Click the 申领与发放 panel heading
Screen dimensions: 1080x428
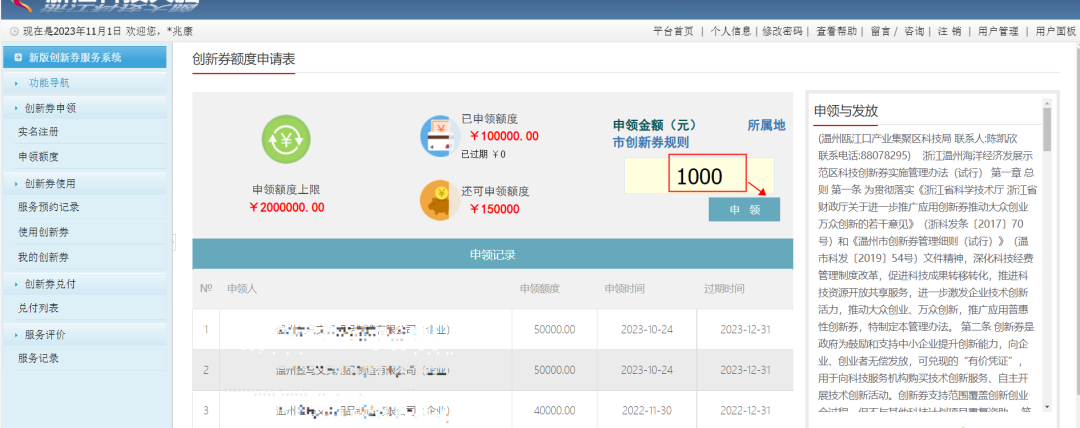(x=846, y=112)
